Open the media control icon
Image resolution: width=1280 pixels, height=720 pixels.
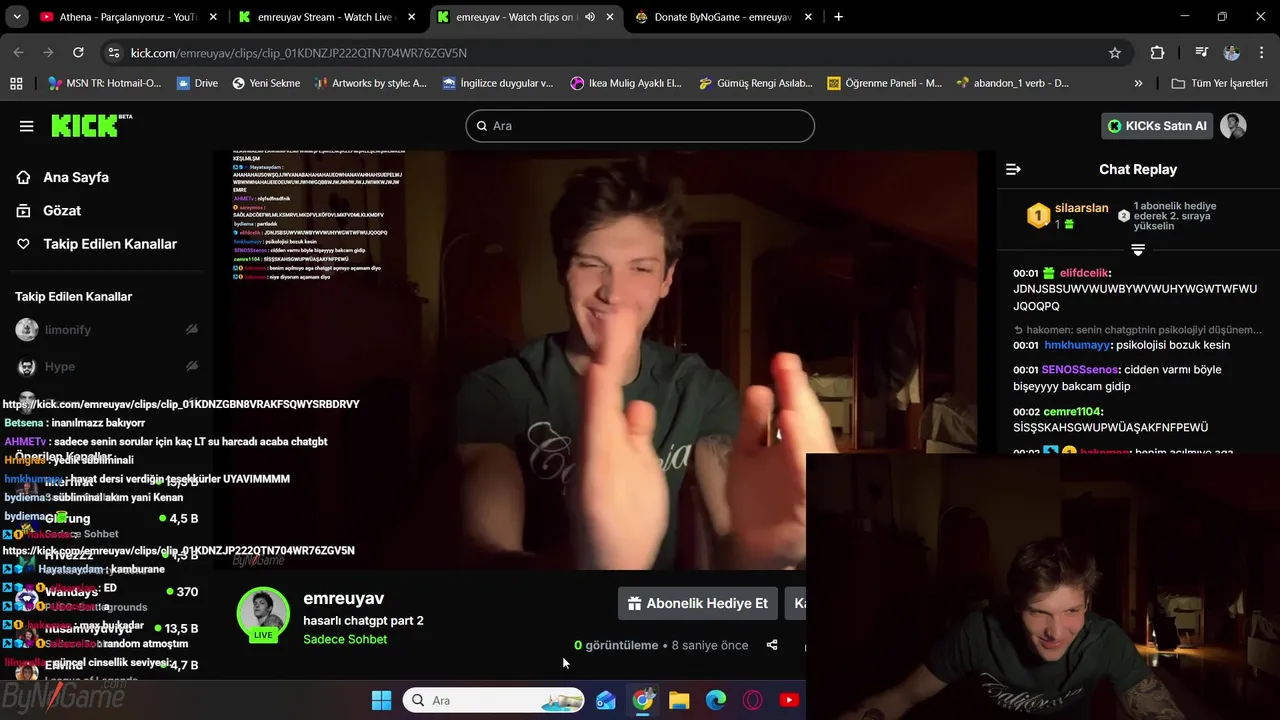point(1202,53)
